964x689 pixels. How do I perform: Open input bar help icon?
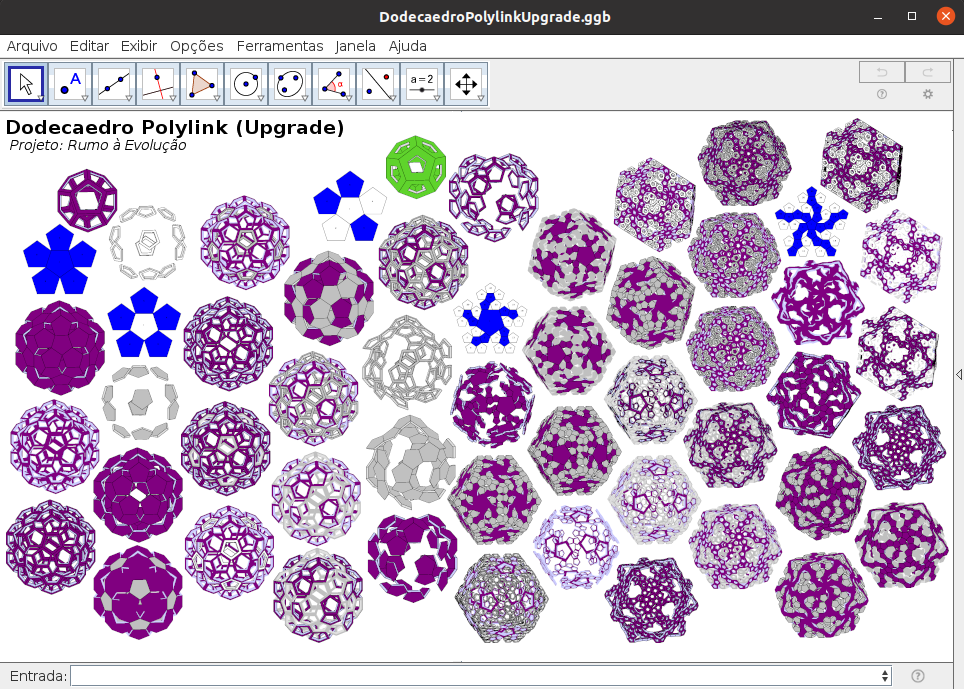(x=918, y=676)
